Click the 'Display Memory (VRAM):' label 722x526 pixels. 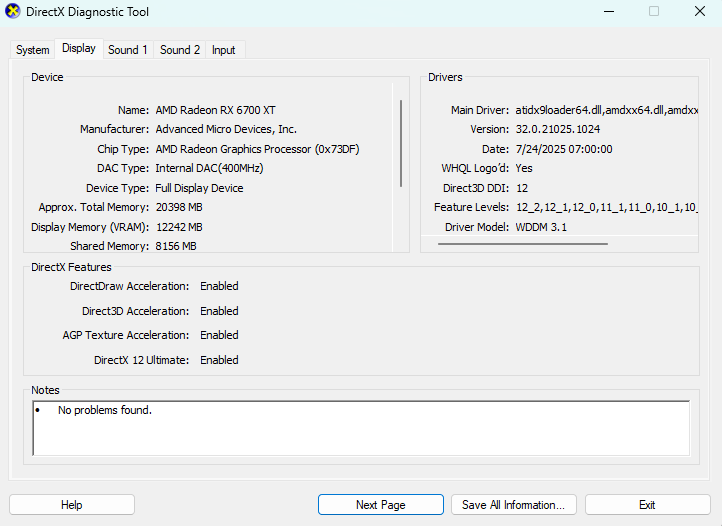pyautogui.click(x=90, y=227)
